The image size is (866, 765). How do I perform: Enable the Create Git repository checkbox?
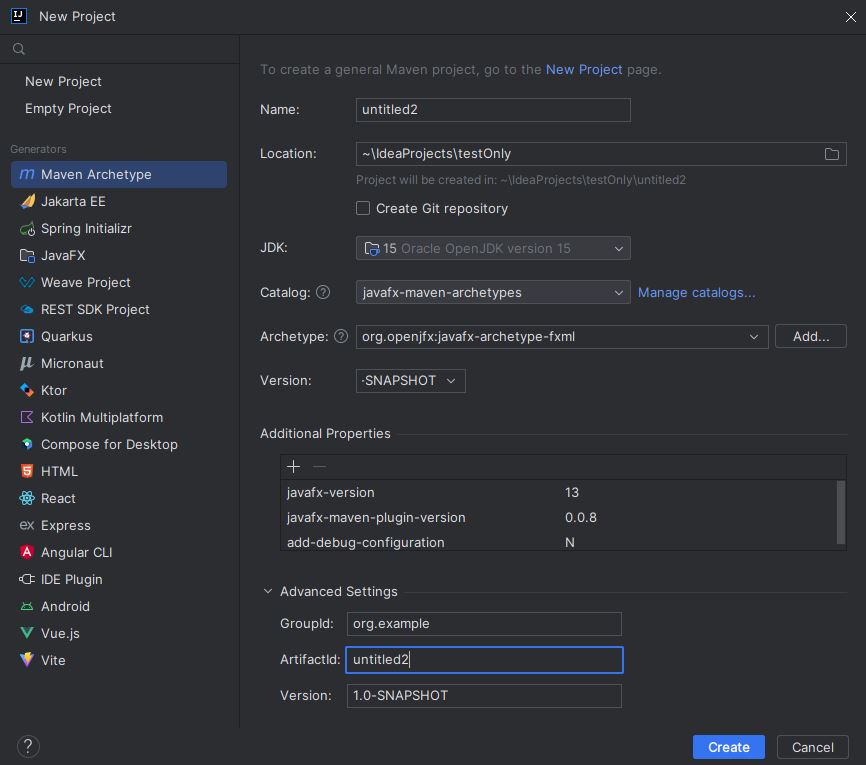(363, 208)
